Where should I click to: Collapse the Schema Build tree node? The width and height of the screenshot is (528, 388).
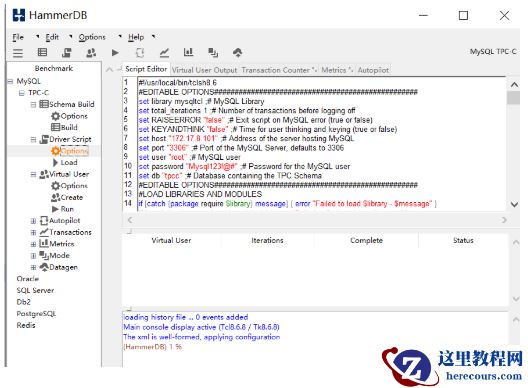point(33,105)
